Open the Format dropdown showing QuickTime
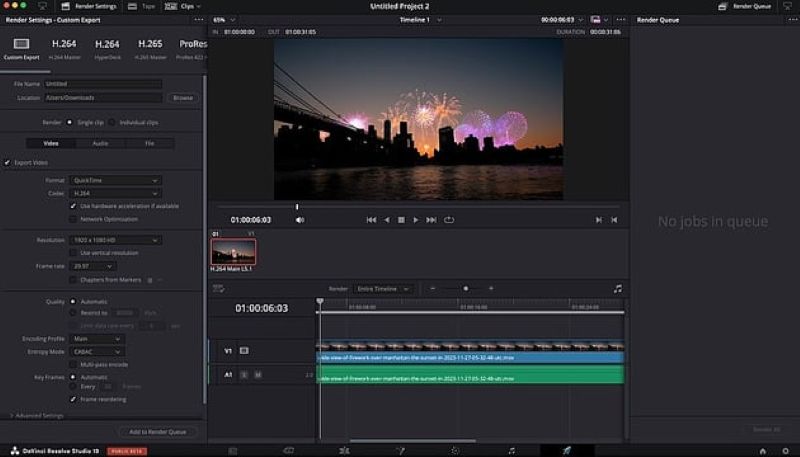Image resolution: width=800 pixels, height=457 pixels. [x=115, y=180]
